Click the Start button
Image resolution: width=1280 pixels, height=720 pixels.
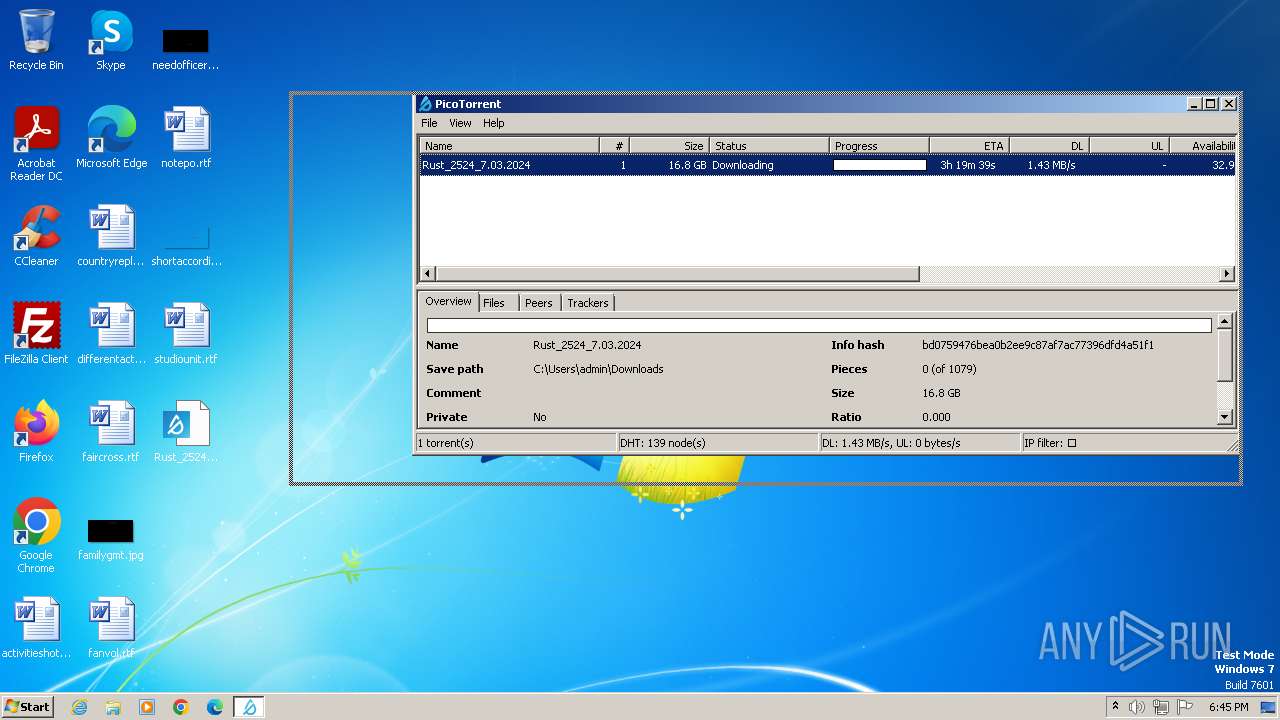click(27, 706)
